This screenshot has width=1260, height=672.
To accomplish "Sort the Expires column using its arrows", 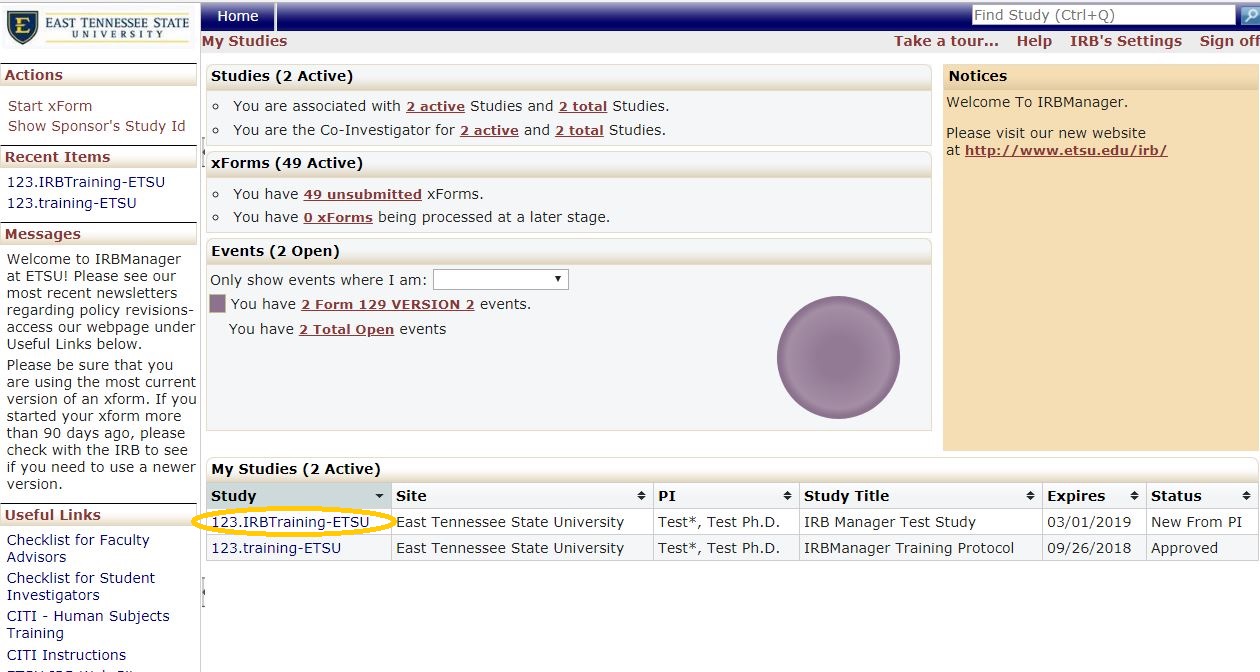I will click(1134, 496).
